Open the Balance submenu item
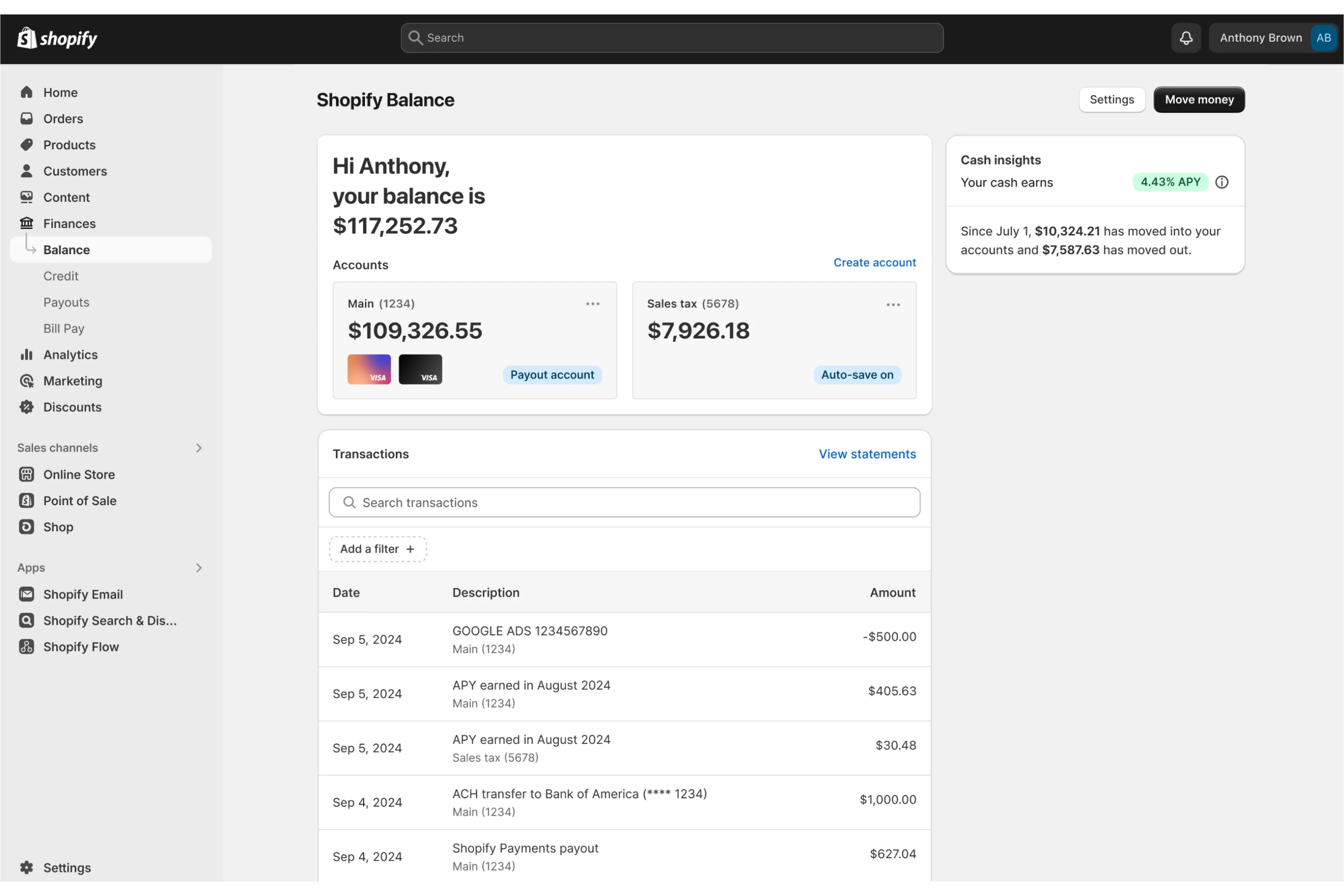The height and width of the screenshot is (896, 1344). [x=111, y=250]
